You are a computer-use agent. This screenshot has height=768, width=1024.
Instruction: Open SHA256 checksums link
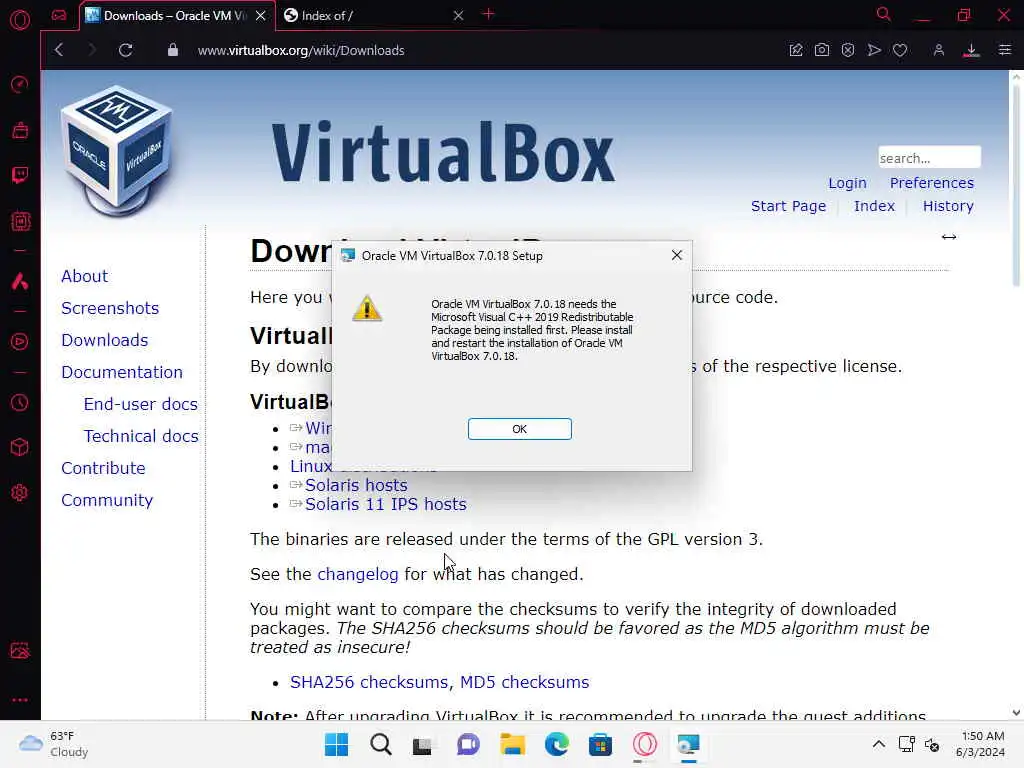pyautogui.click(x=368, y=682)
